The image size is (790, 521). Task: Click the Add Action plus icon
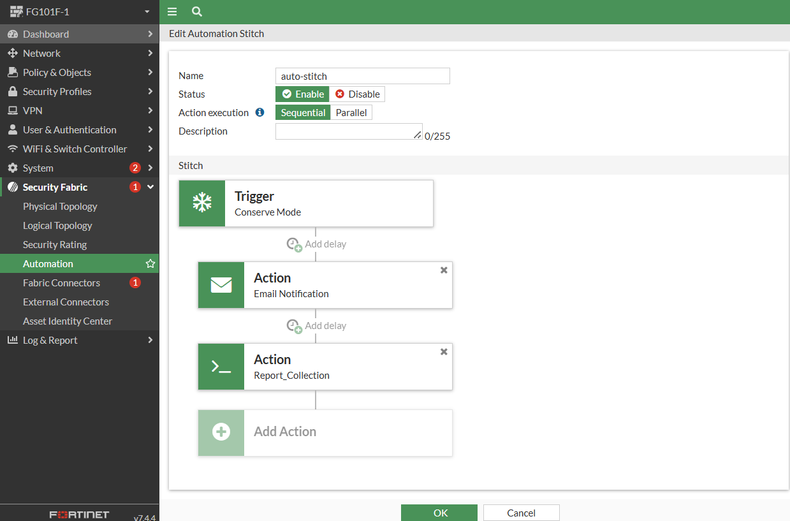[x=221, y=432]
